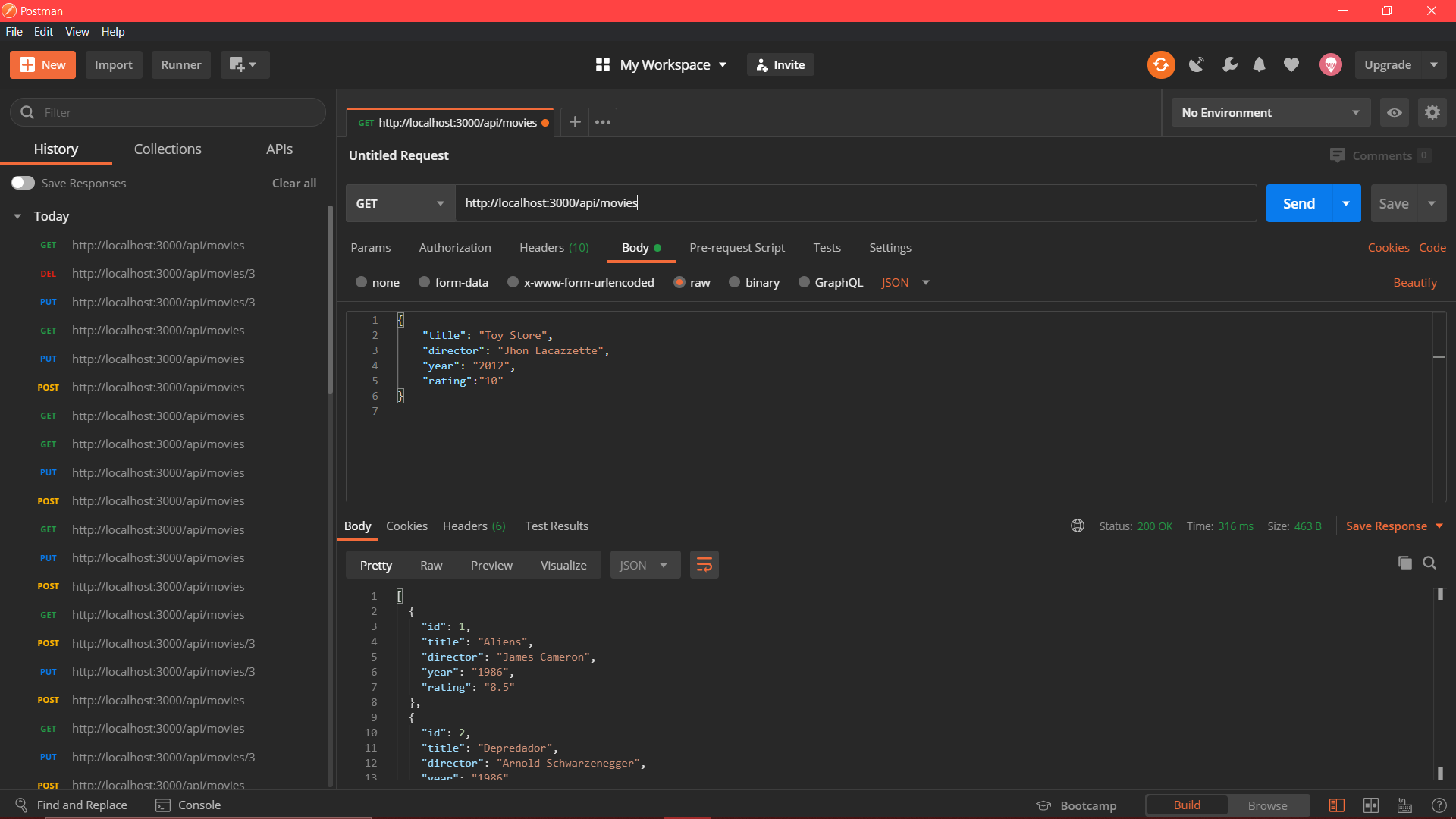
Task: Expand the No Environment dropdown
Action: coord(1270,113)
